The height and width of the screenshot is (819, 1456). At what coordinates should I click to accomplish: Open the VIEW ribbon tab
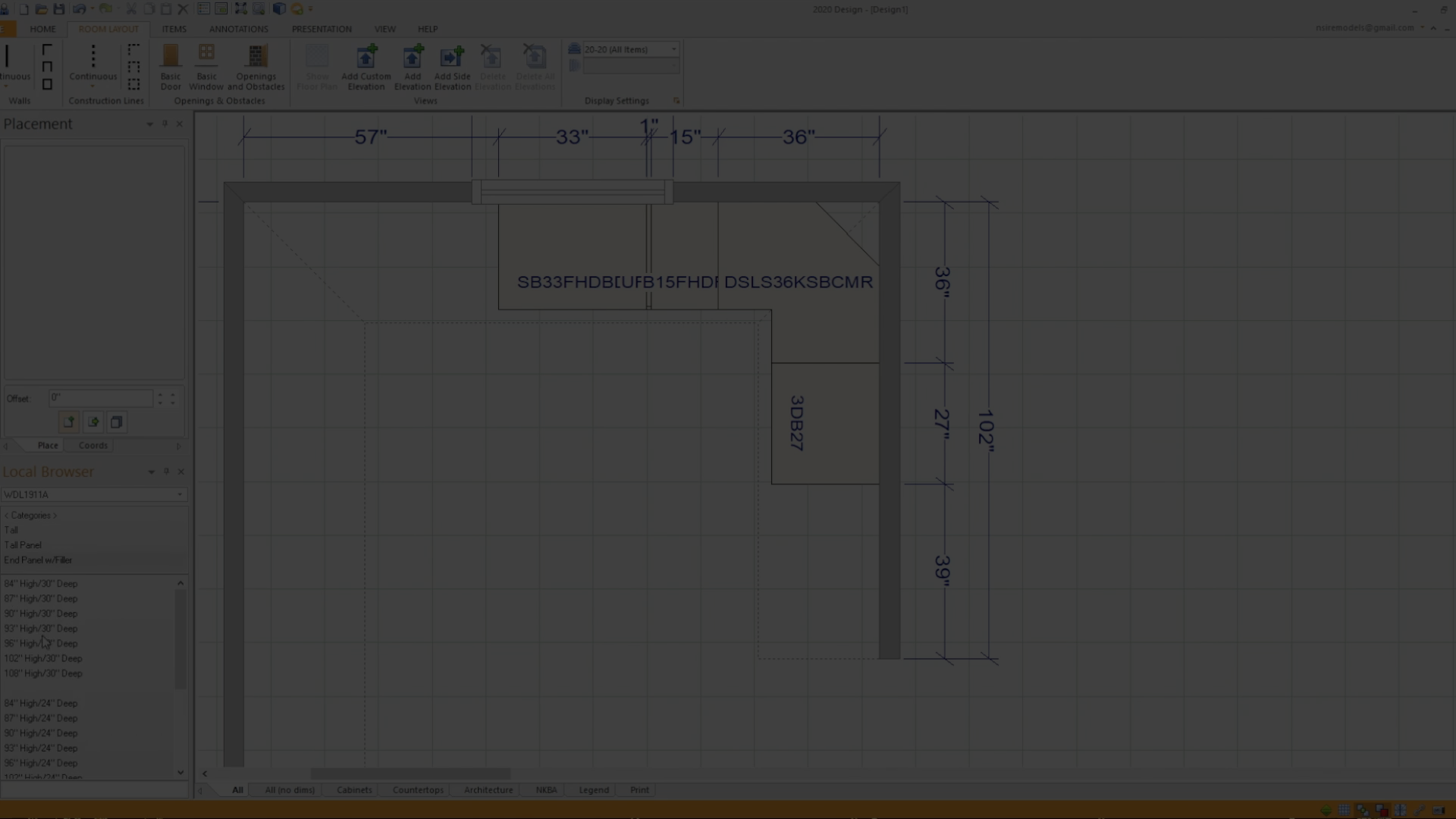(384, 29)
